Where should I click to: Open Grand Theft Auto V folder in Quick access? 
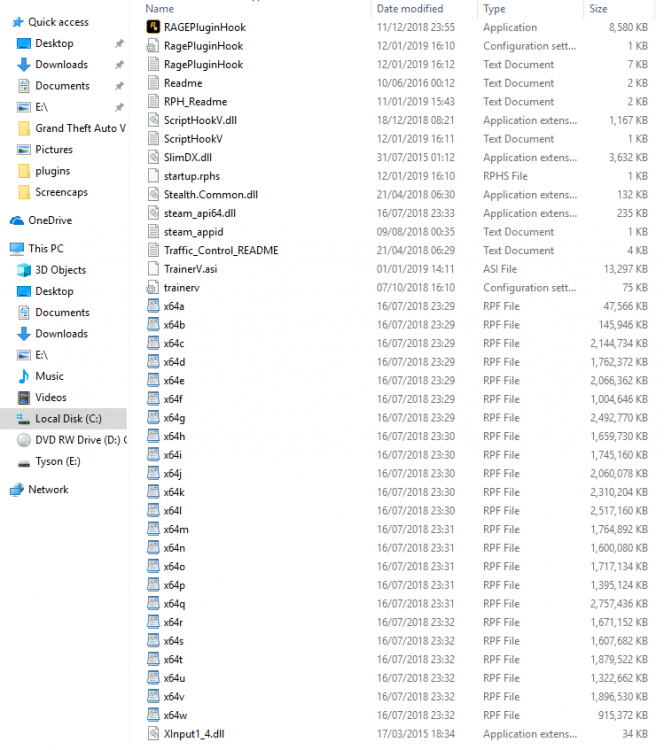80,128
